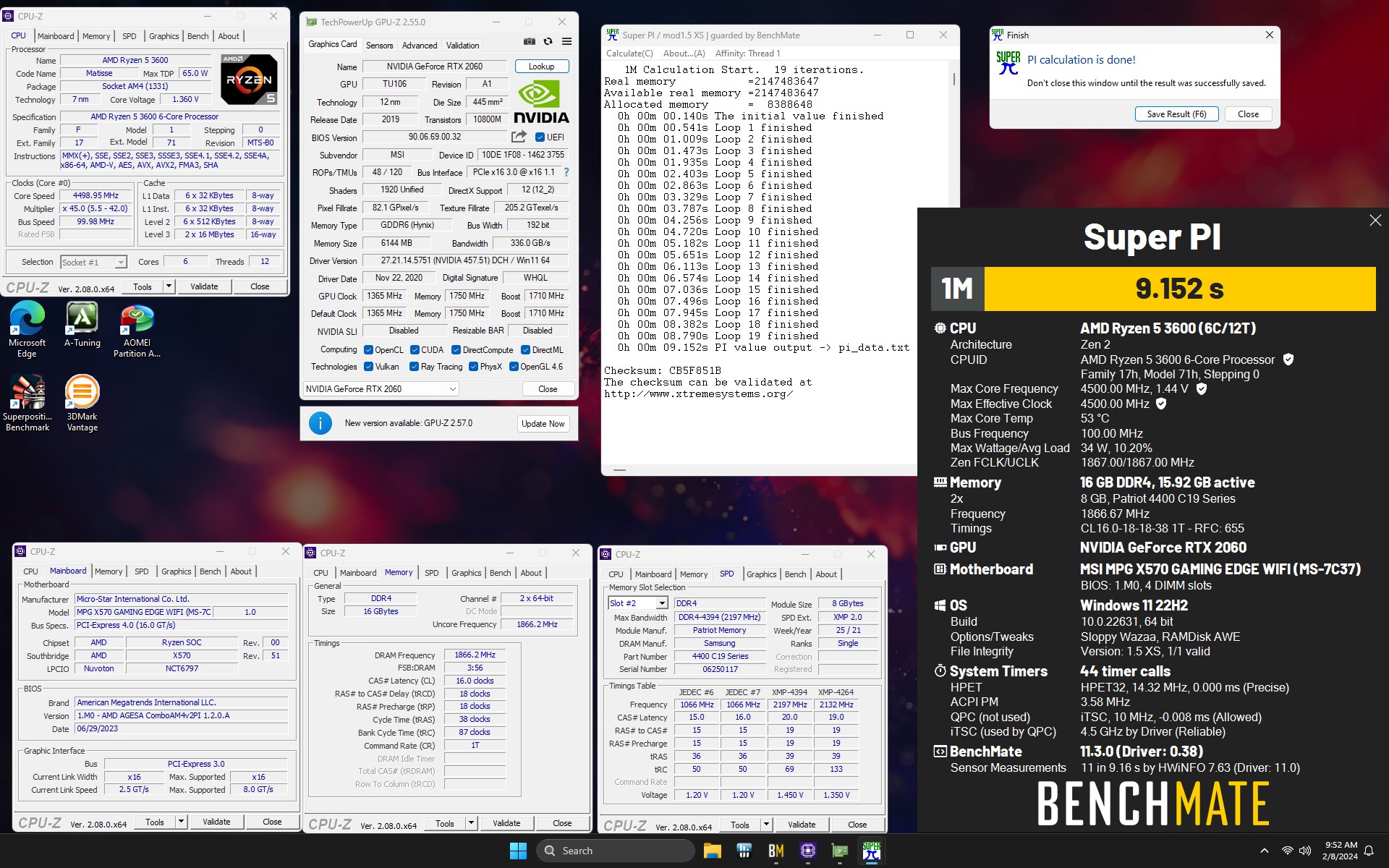This screenshot has width=1389, height=868.
Task: Open AOMEI Partition Assistant shortcut
Action: coord(137,330)
